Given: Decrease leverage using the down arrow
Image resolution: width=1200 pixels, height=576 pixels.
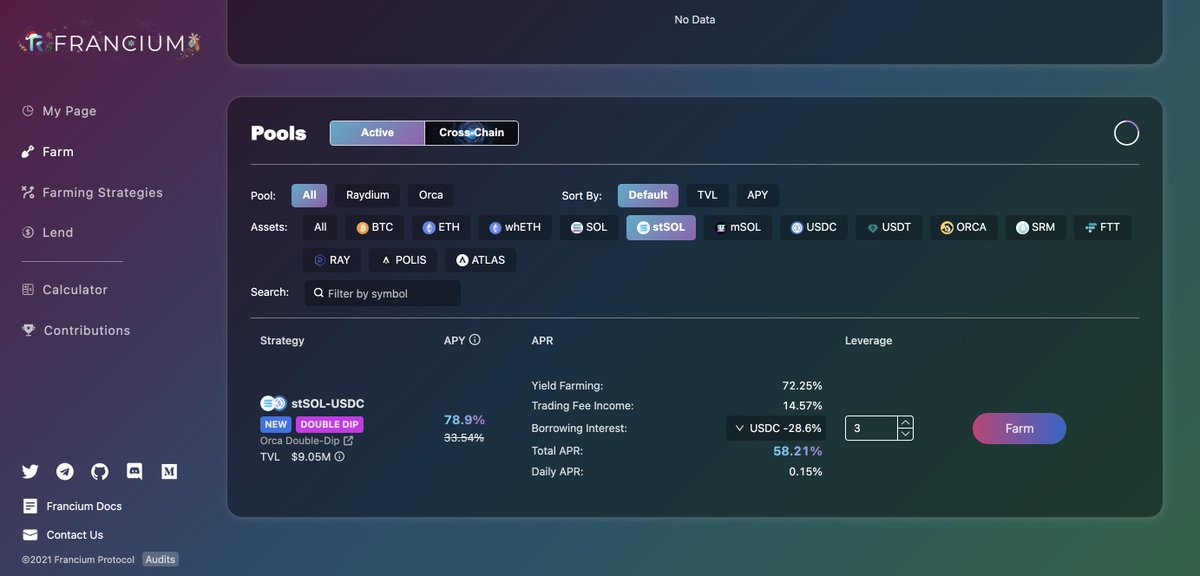Looking at the screenshot, I should (x=905, y=432).
